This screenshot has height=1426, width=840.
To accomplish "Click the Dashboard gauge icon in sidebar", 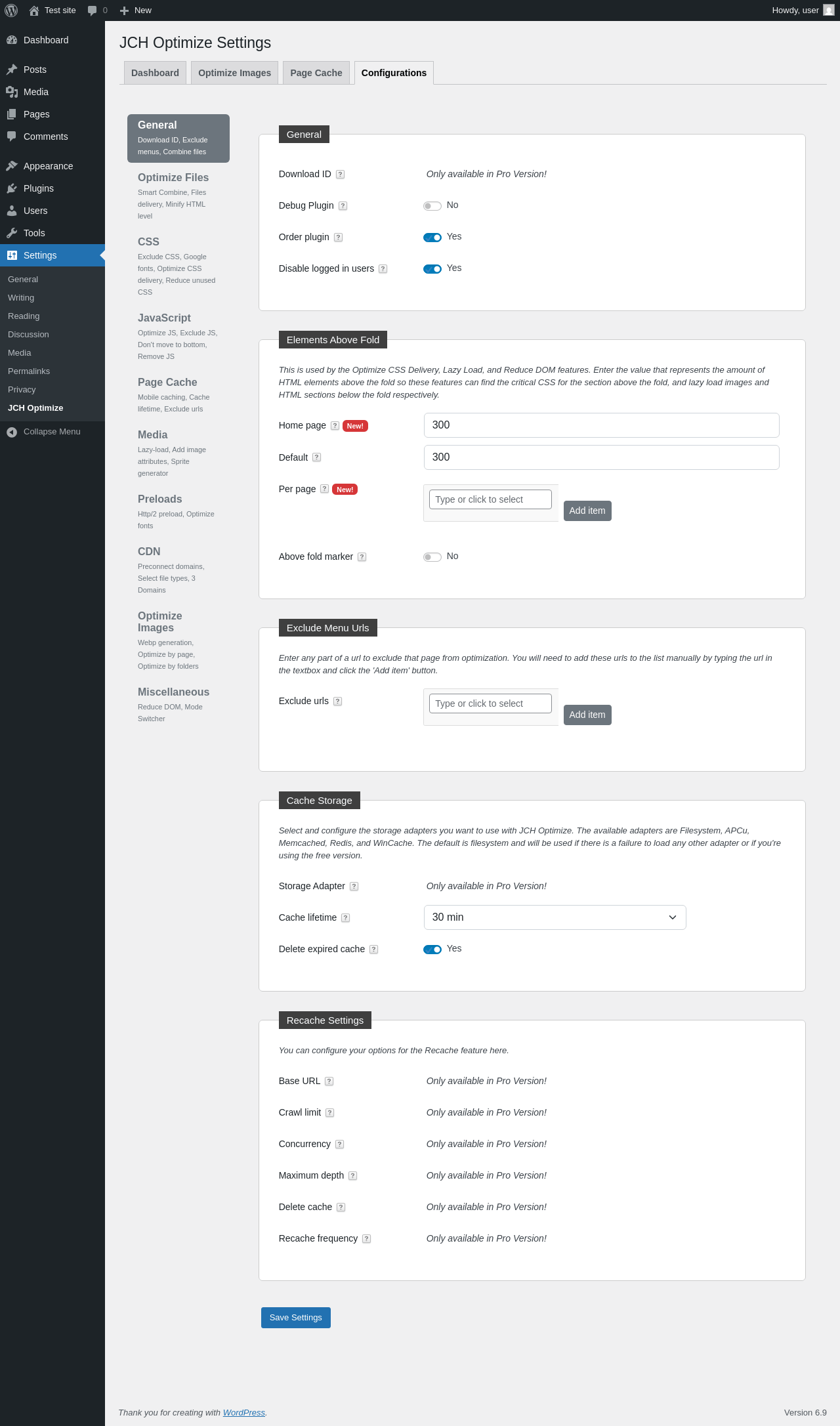I will point(12,40).
